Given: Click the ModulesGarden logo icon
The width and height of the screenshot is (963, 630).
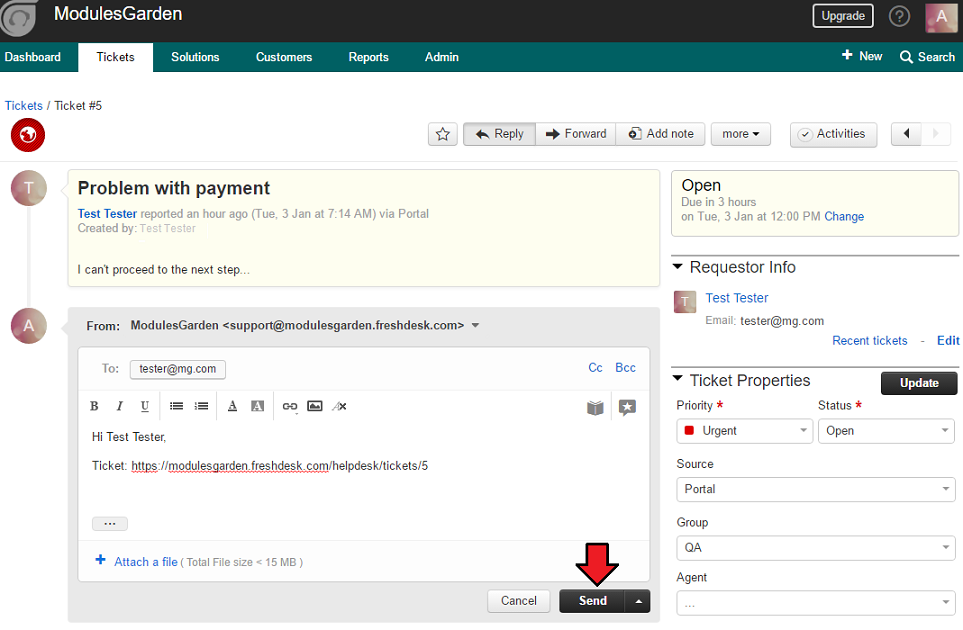Looking at the screenshot, I should tap(18, 17).
